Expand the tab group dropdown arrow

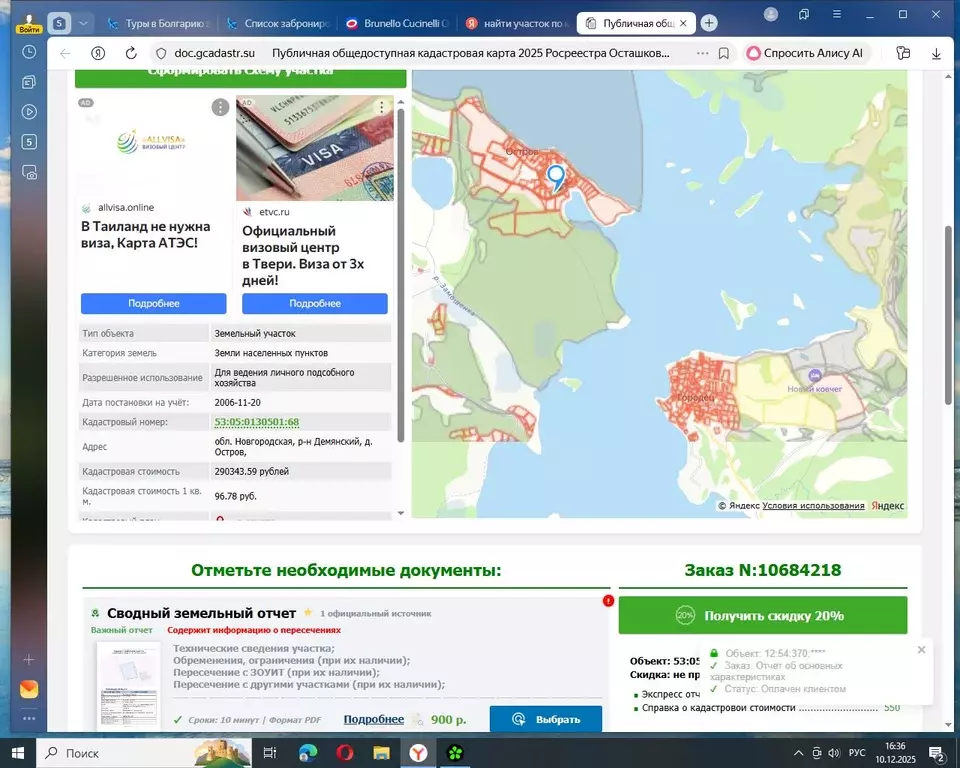85,23
